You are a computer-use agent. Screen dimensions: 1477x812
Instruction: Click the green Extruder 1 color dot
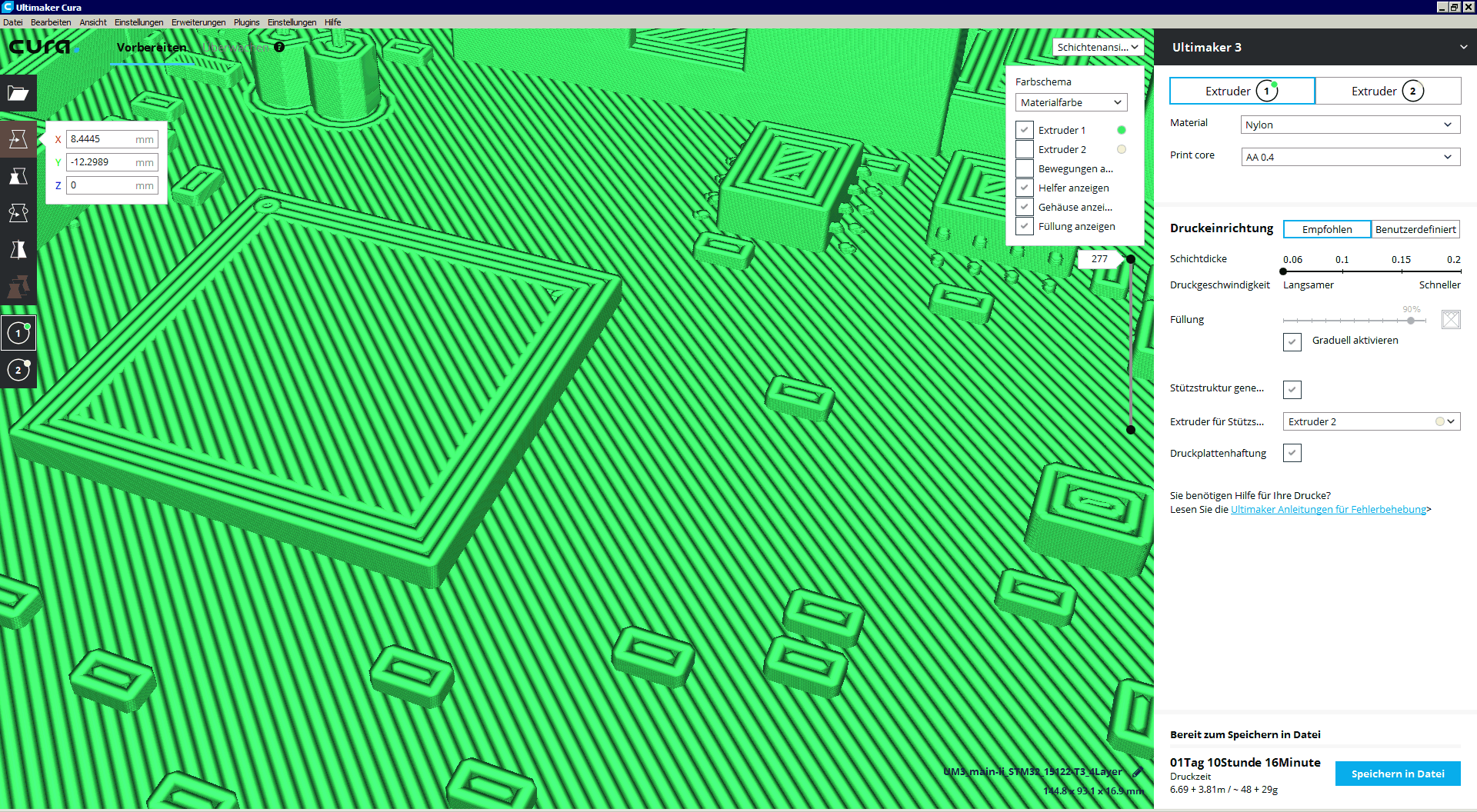pos(1122,130)
